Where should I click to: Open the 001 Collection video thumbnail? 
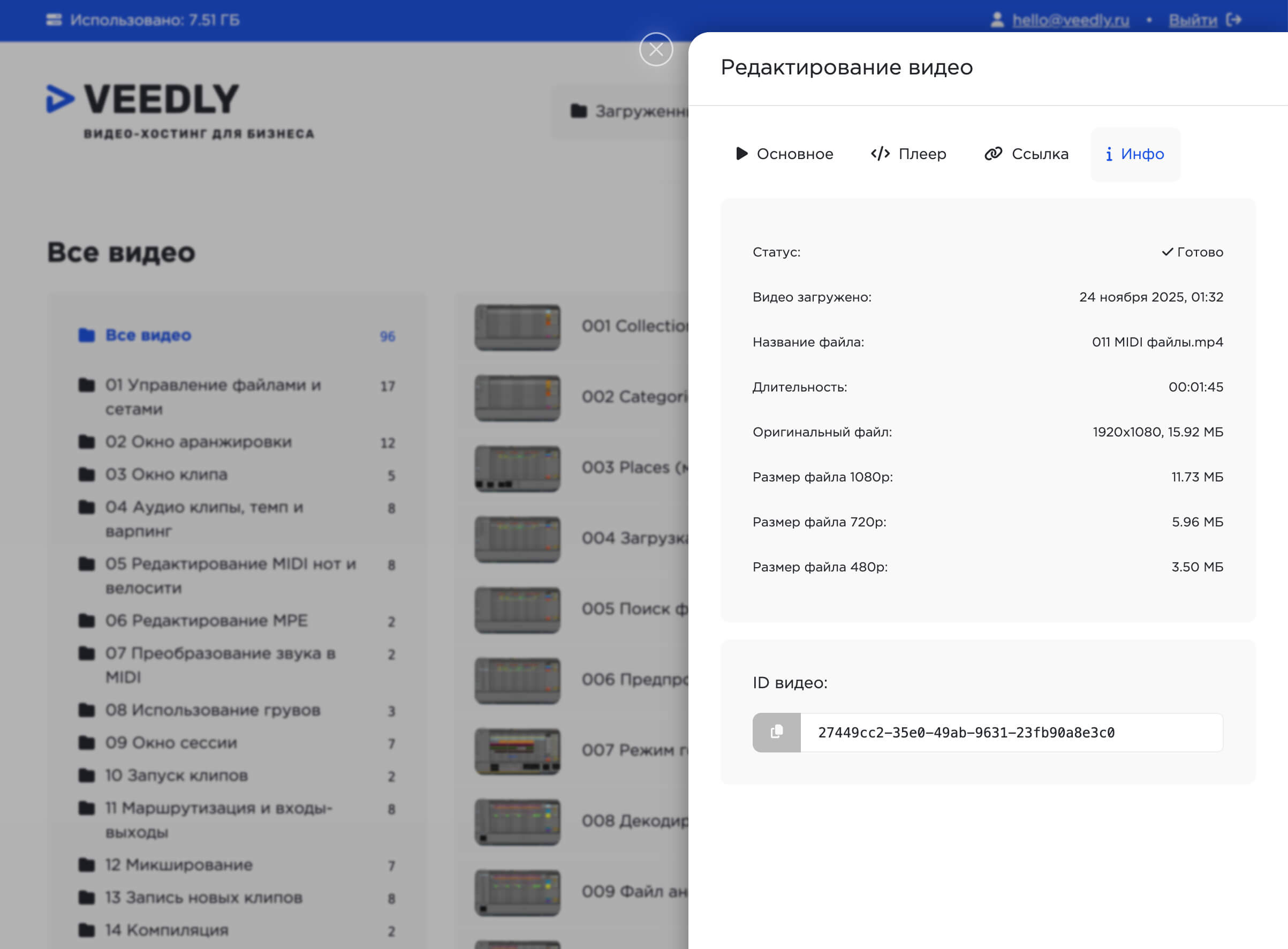(x=517, y=327)
